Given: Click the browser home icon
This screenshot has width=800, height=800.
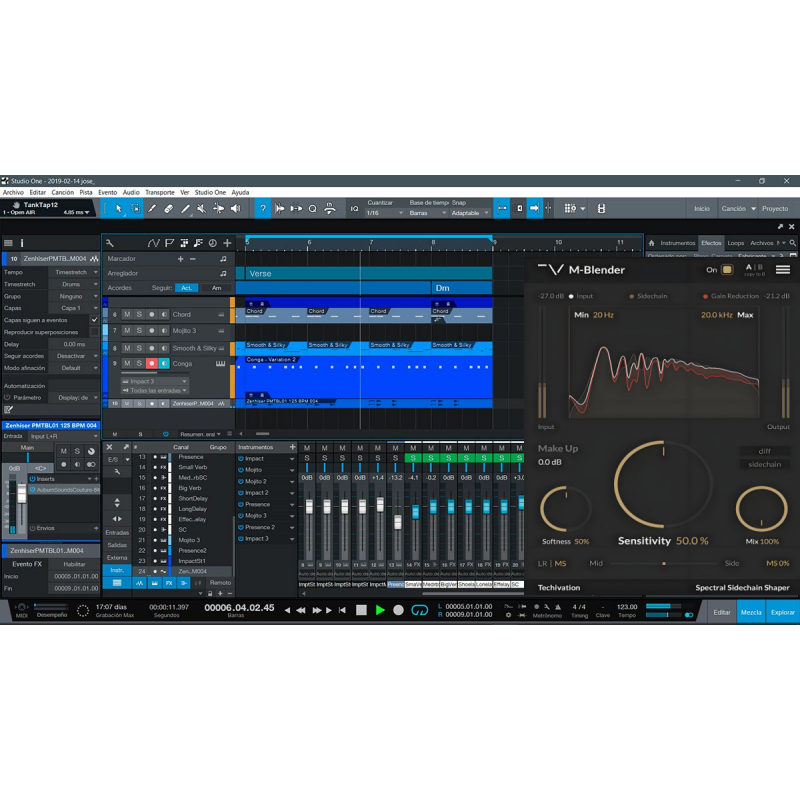Looking at the screenshot, I should click(652, 243).
